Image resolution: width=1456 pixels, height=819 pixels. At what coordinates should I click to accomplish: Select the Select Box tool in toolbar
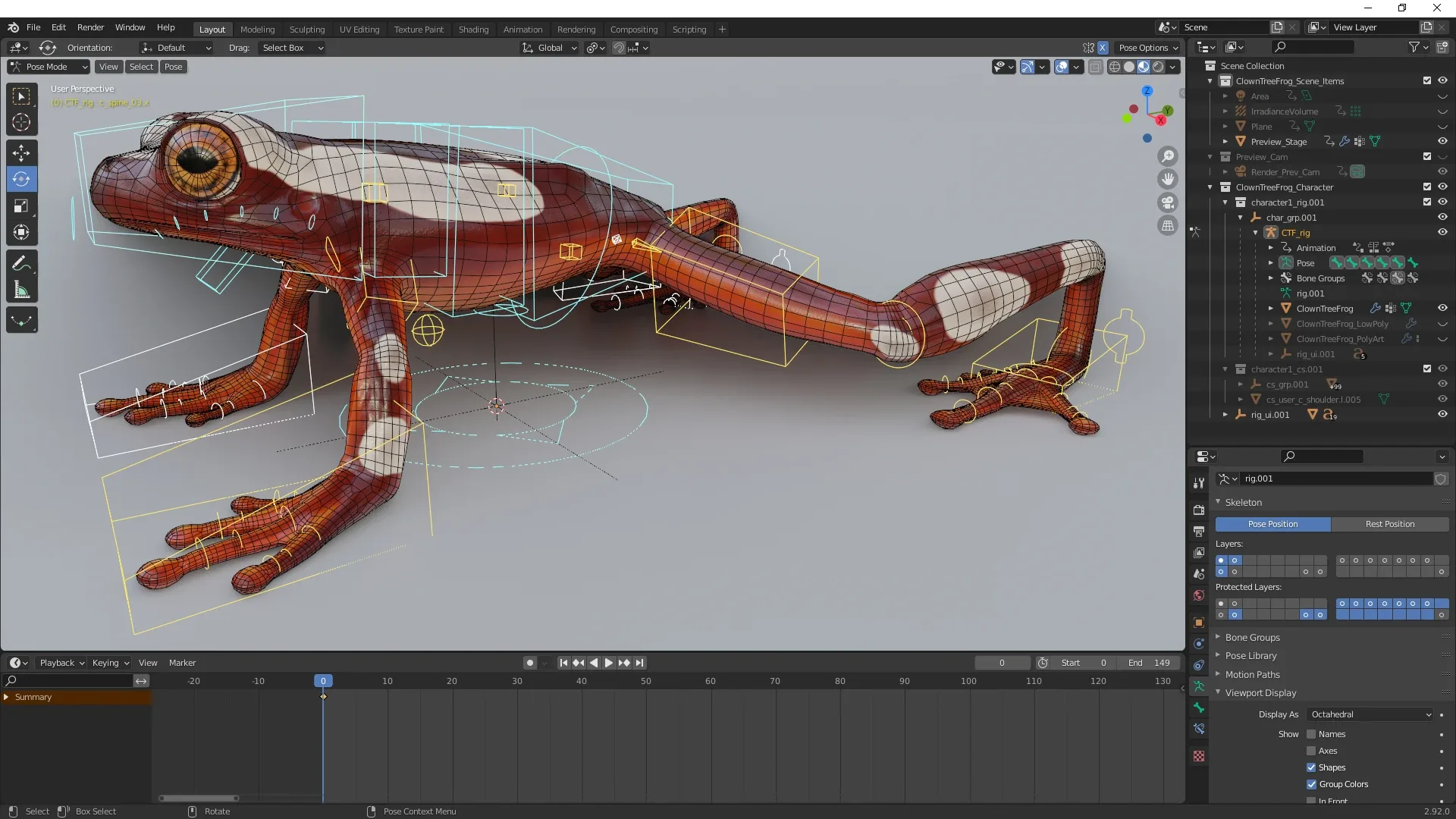click(21, 96)
